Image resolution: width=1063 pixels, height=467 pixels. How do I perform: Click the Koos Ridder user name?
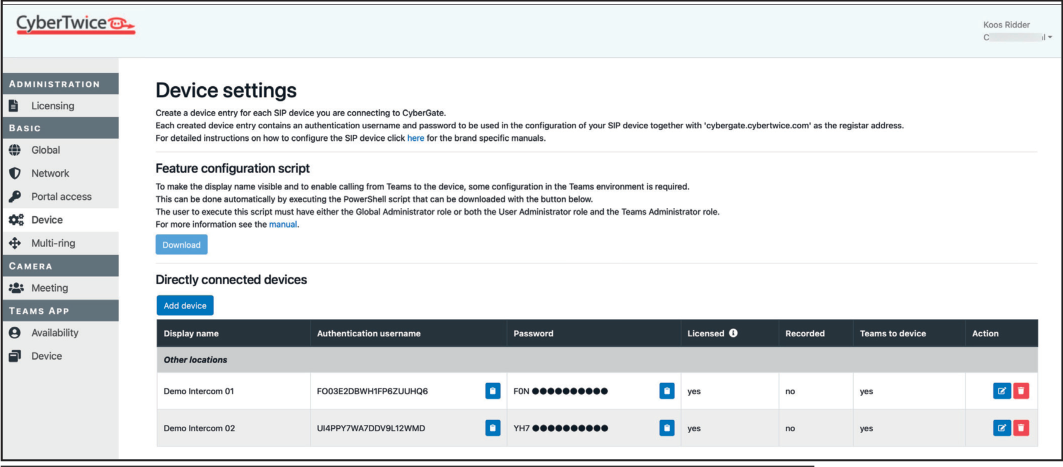coord(1007,24)
